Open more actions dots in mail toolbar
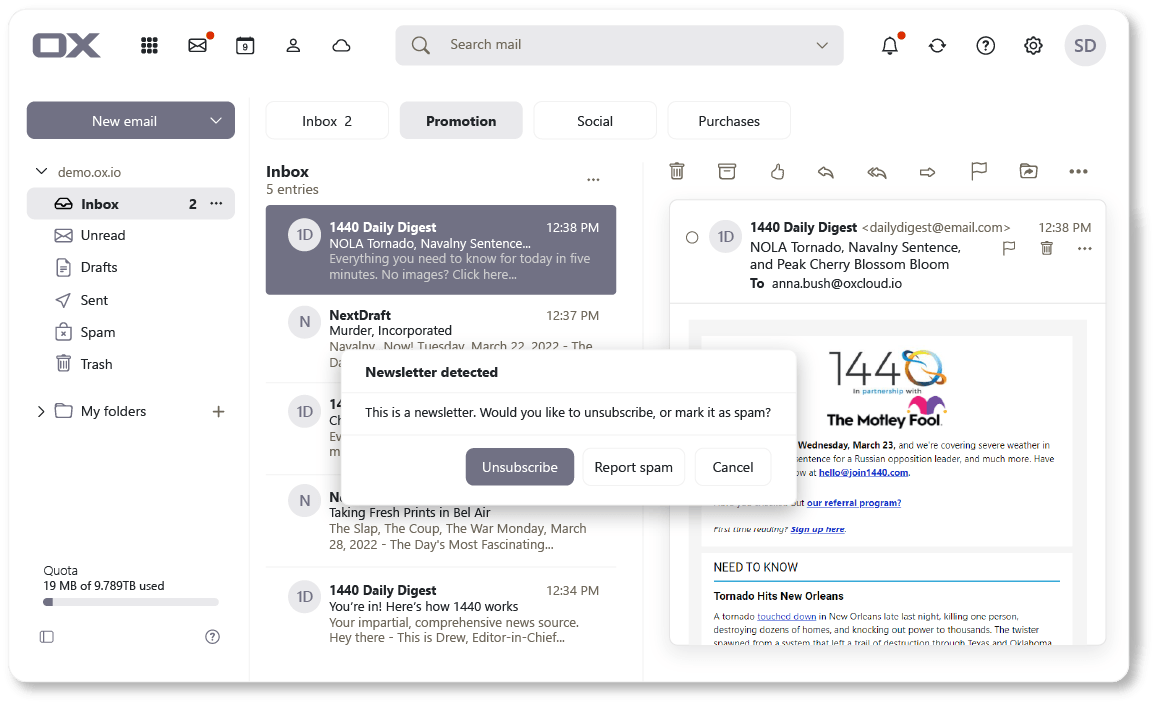This screenshot has width=1156, height=705. click(x=1078, y=172)
